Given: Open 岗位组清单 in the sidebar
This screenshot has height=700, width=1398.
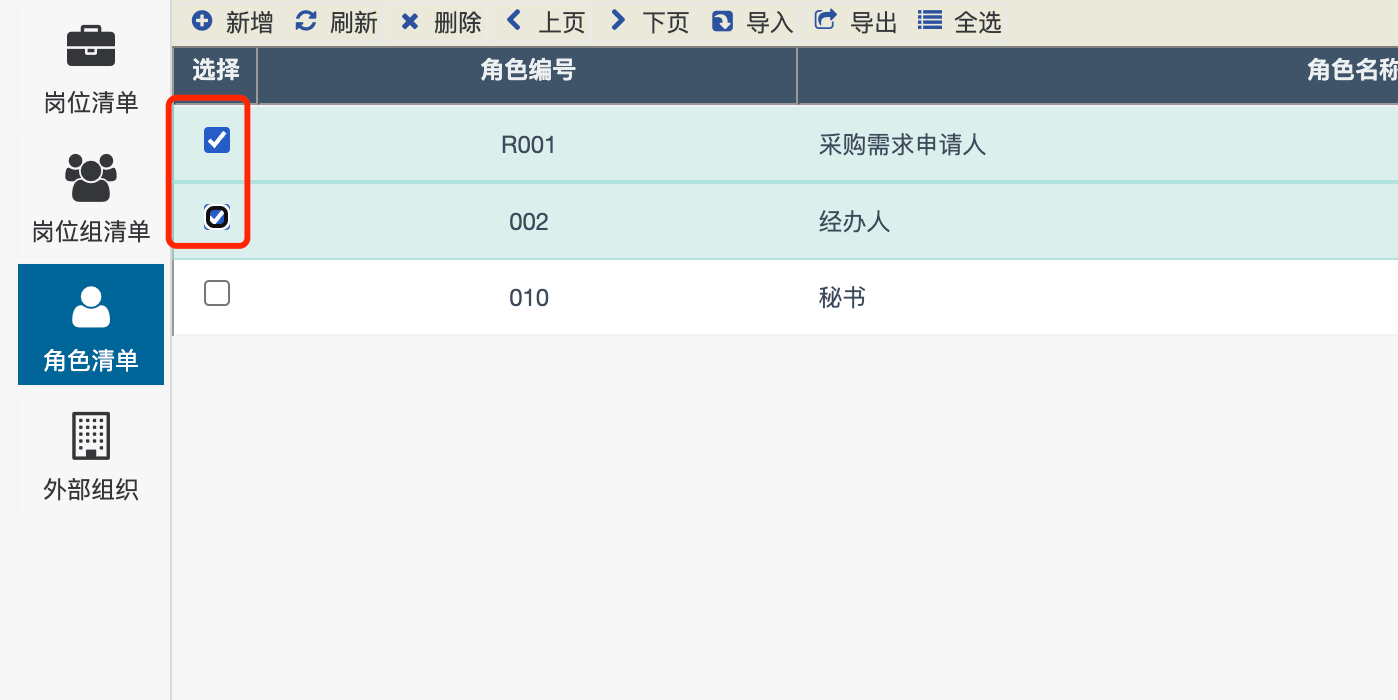Looking at the screenshot, I should click(91, 197).
